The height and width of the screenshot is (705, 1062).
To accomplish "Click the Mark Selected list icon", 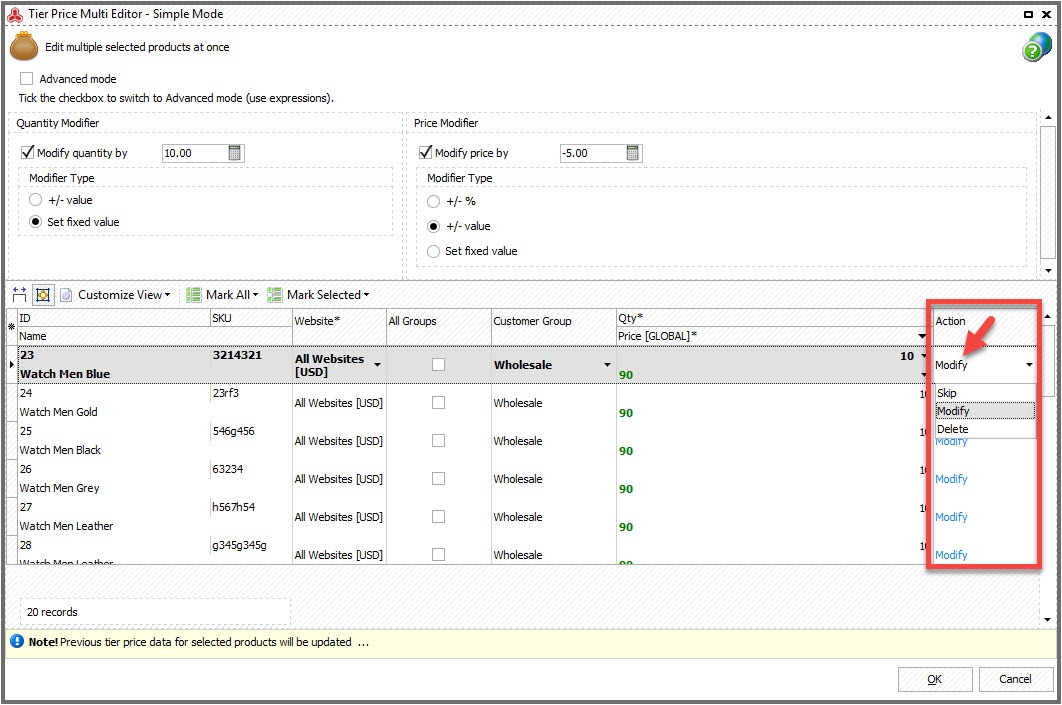I will click(x=274, y=295).
